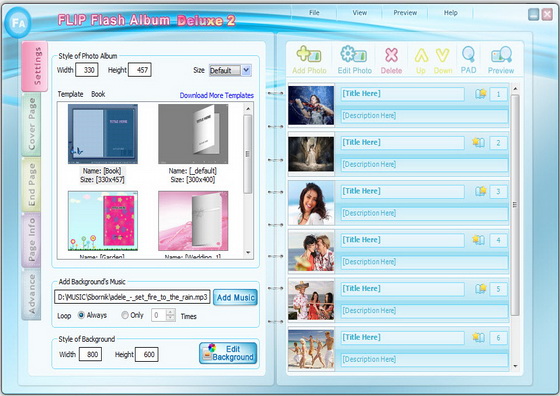Image resolution: width=560 pixels, height=396 pixels.
Task: Click the Title field of photo 1
Action: pos(402,94)
